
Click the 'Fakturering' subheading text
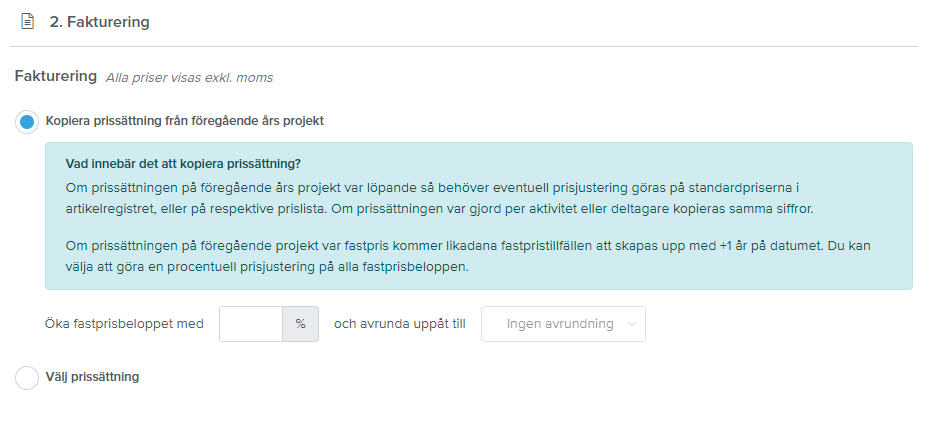(56, 76)
